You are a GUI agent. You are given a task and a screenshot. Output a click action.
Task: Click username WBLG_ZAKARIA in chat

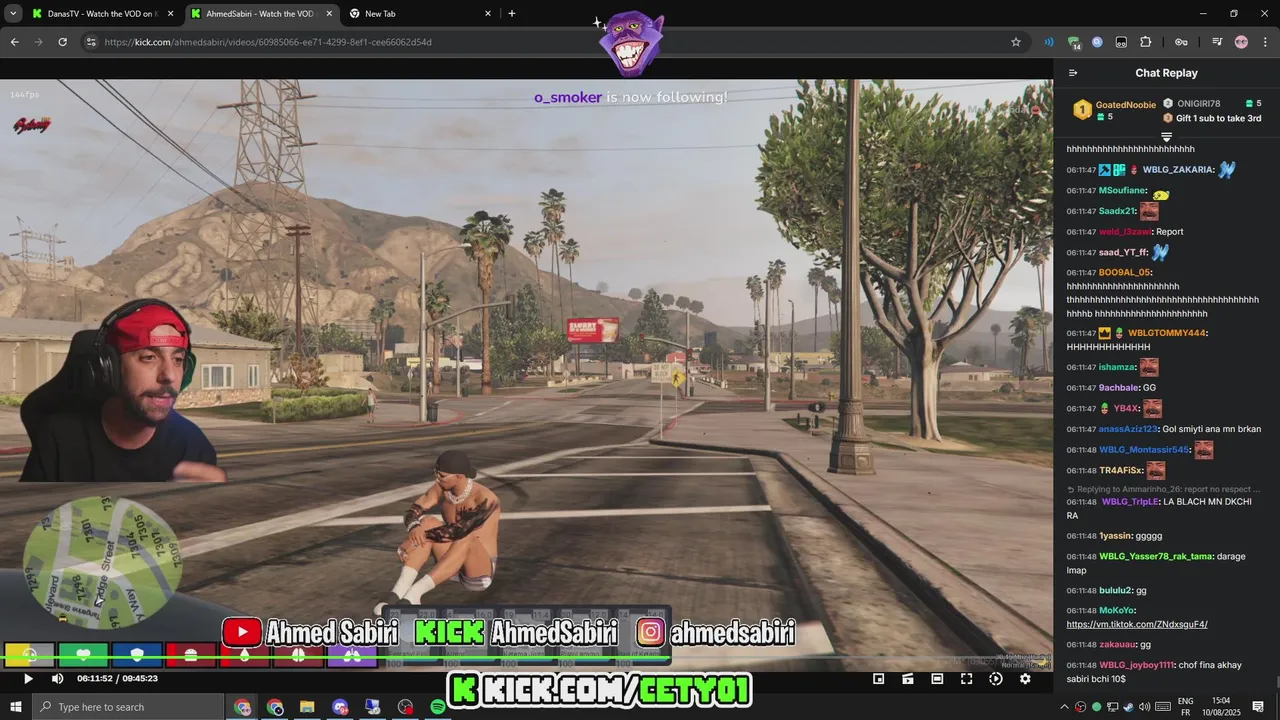[x=1177, y=170]
